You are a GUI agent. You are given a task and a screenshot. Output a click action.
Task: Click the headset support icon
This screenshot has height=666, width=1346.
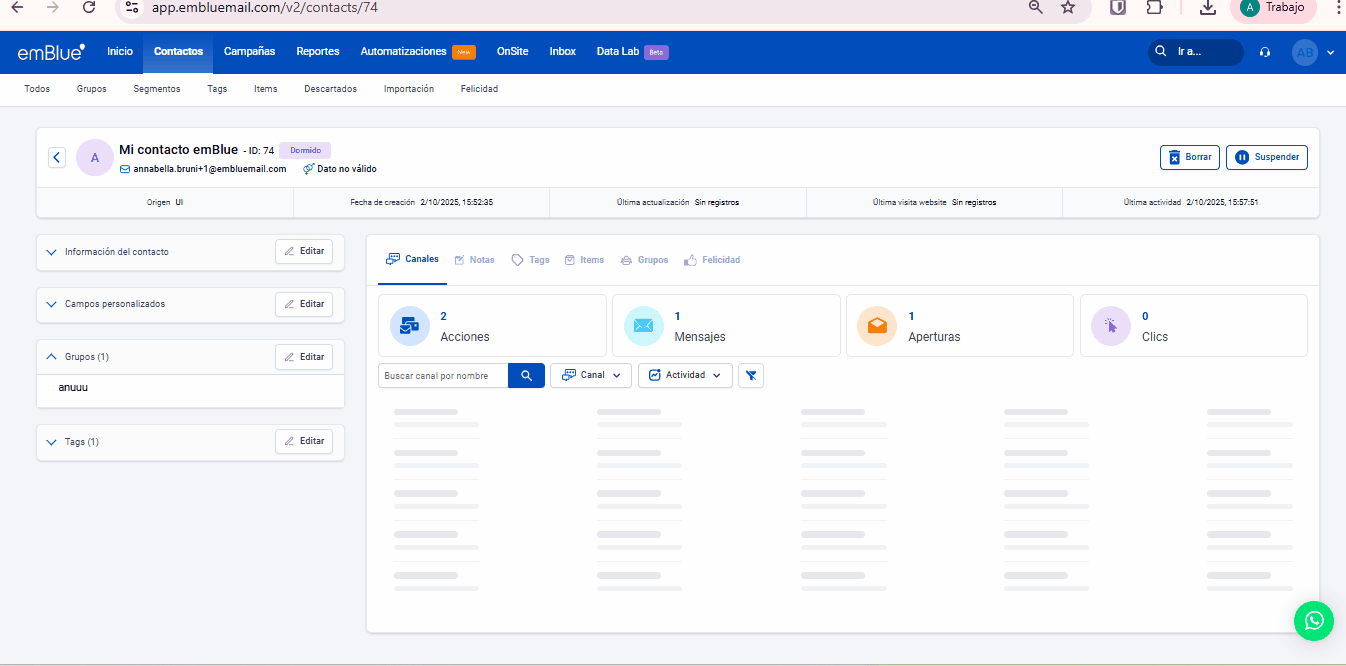(x=1265, y=52)
